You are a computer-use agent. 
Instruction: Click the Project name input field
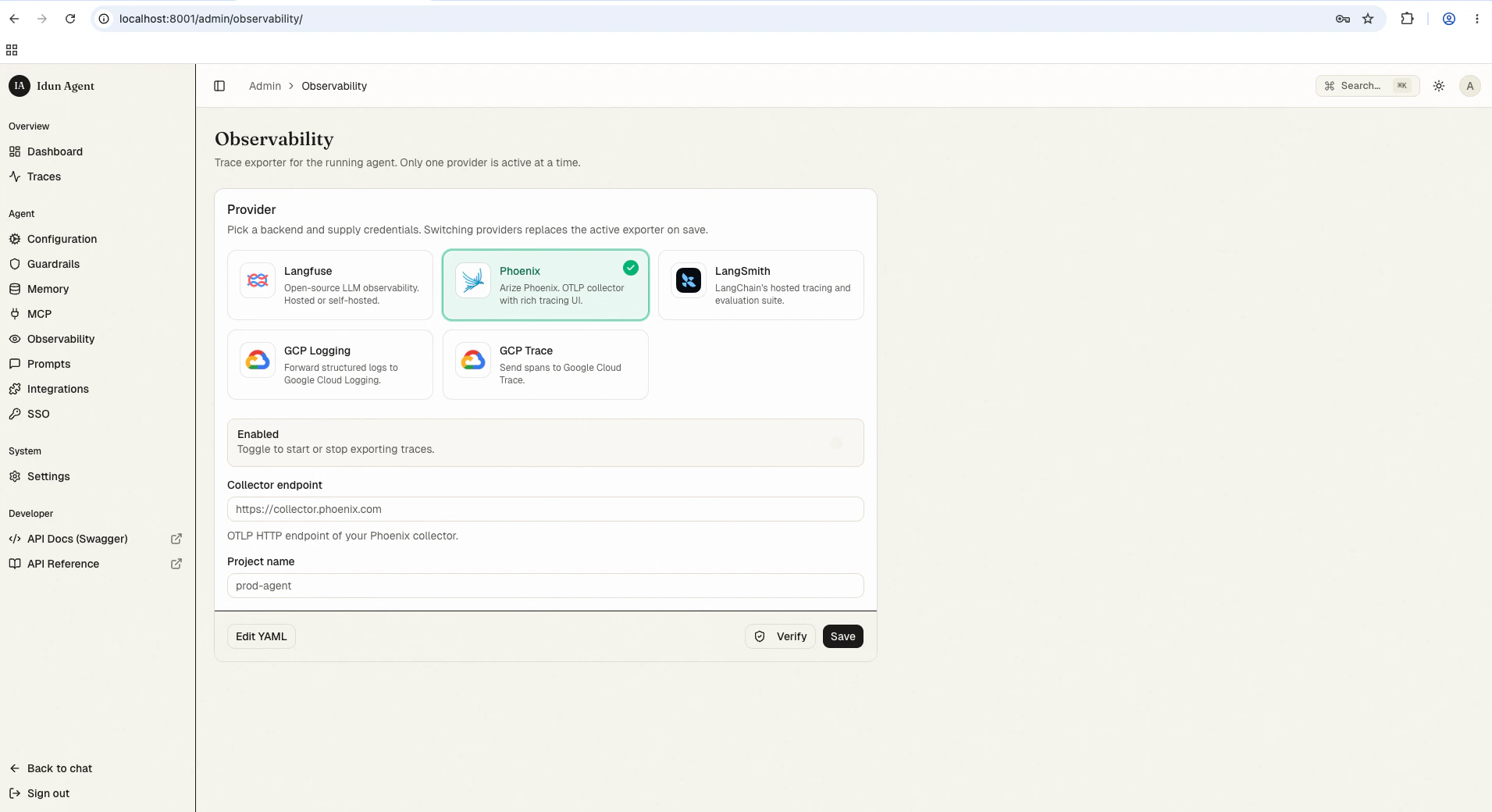pyautogui.click(x=546, y=586)
